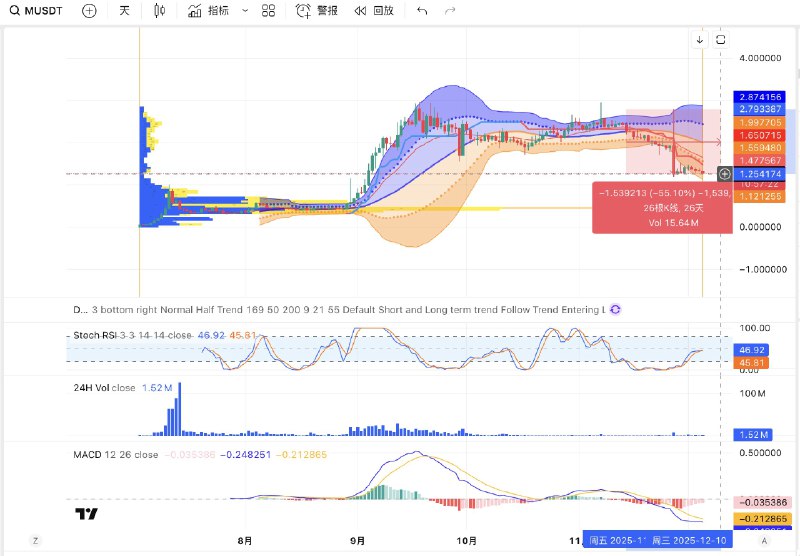Click the TradingView logo

[x=86, y=514]
